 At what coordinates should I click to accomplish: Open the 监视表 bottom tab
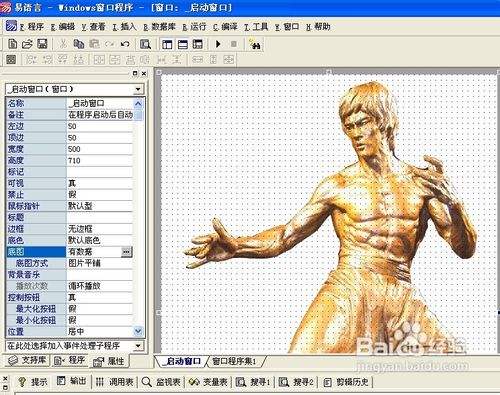pyautogui.click(x=161, y=382)
